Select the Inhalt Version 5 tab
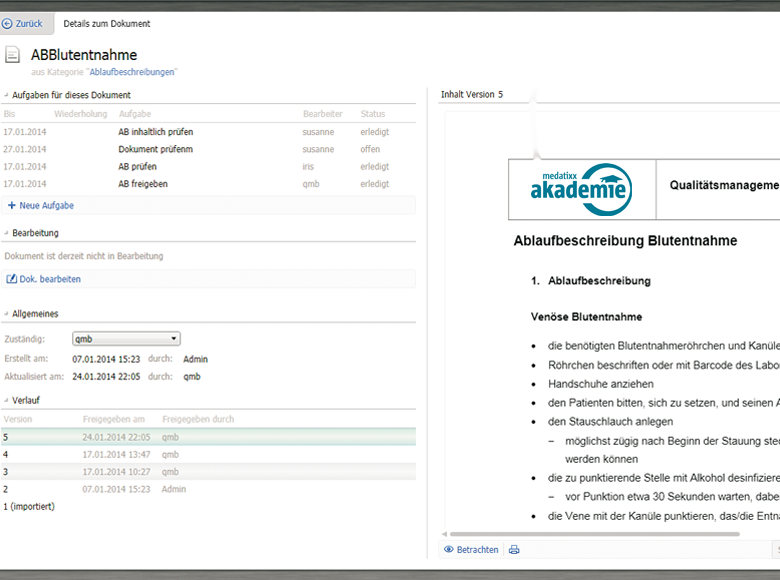Screen dimensions: 780x580 pos(472,95)
